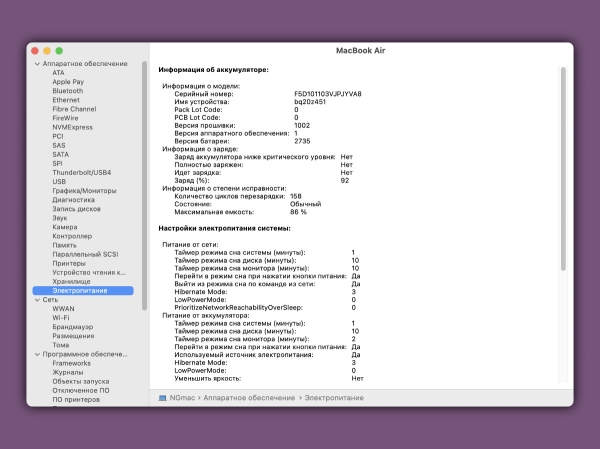Open FireWire in the sidebar
The height and width of the screenshot is (449, 600).
tap(65, 118)
